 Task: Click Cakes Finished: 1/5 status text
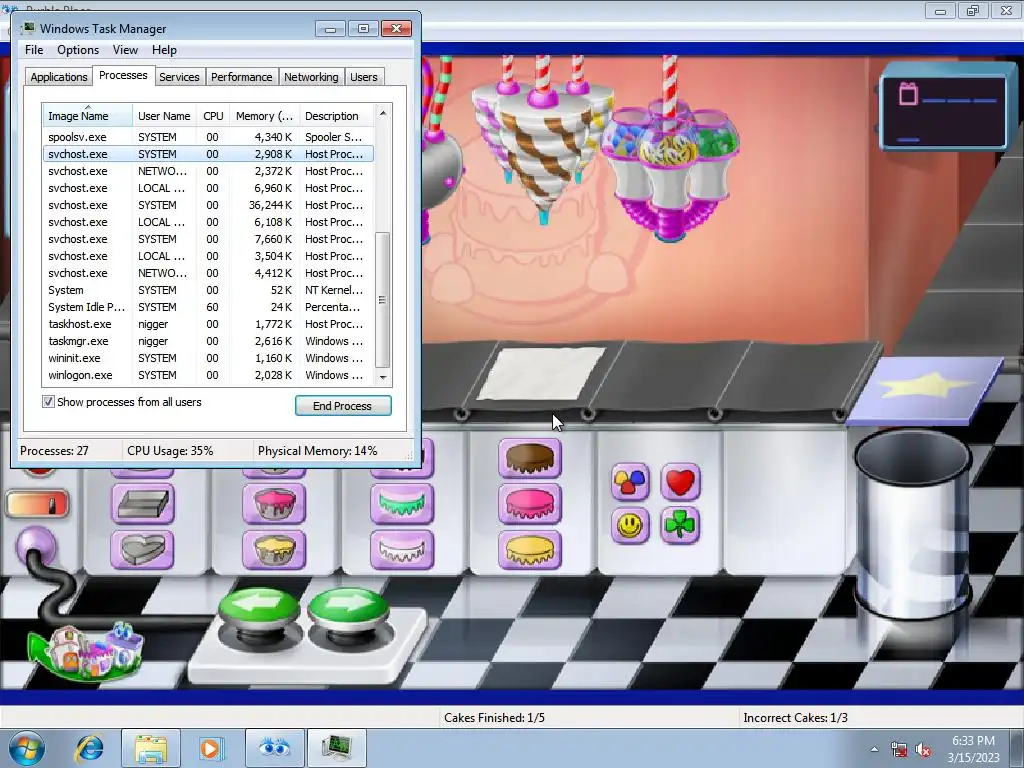coord(494,718)
